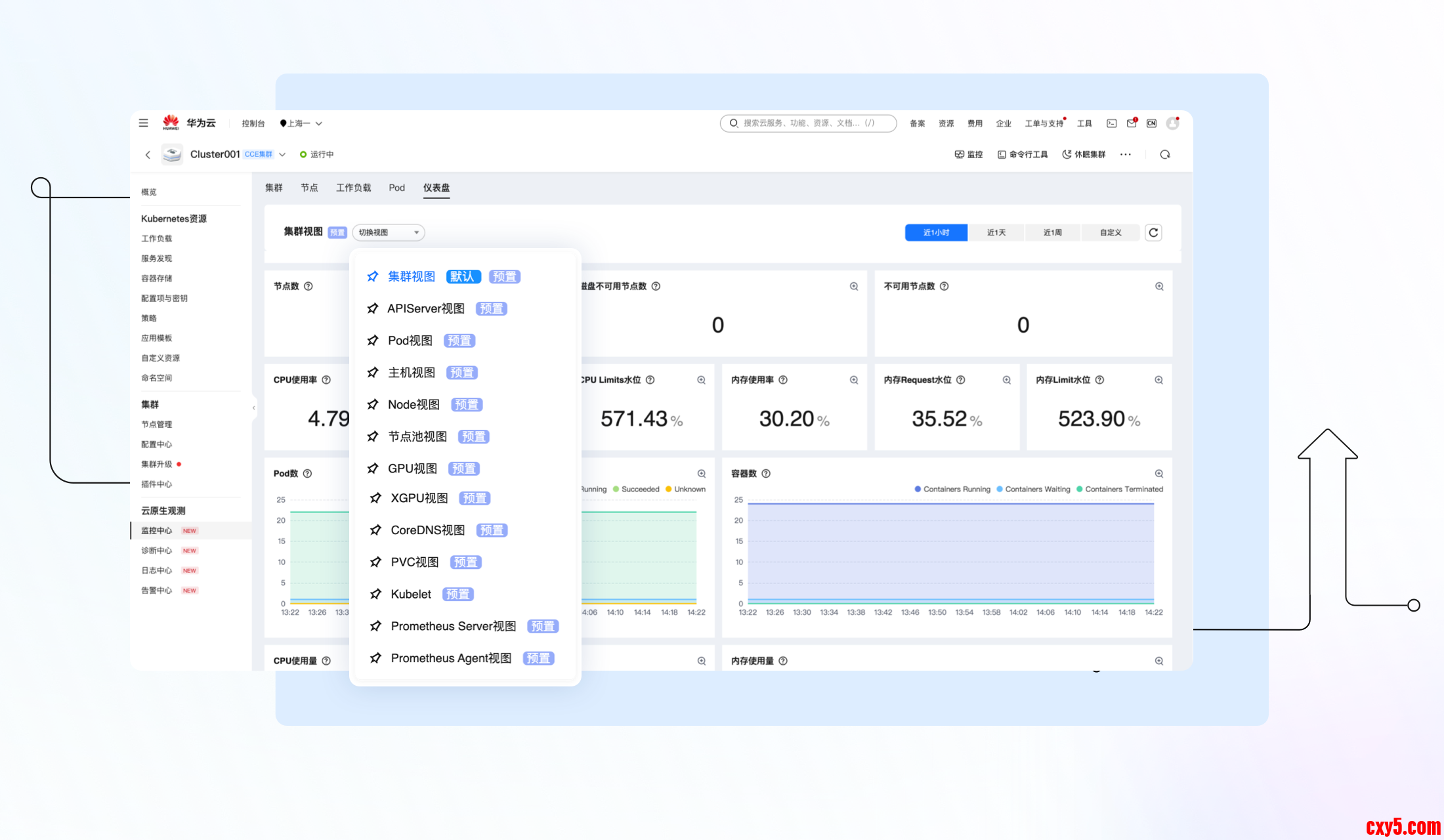
Task: Open the more options ellipsis icon
Action: click(1126, 154)
